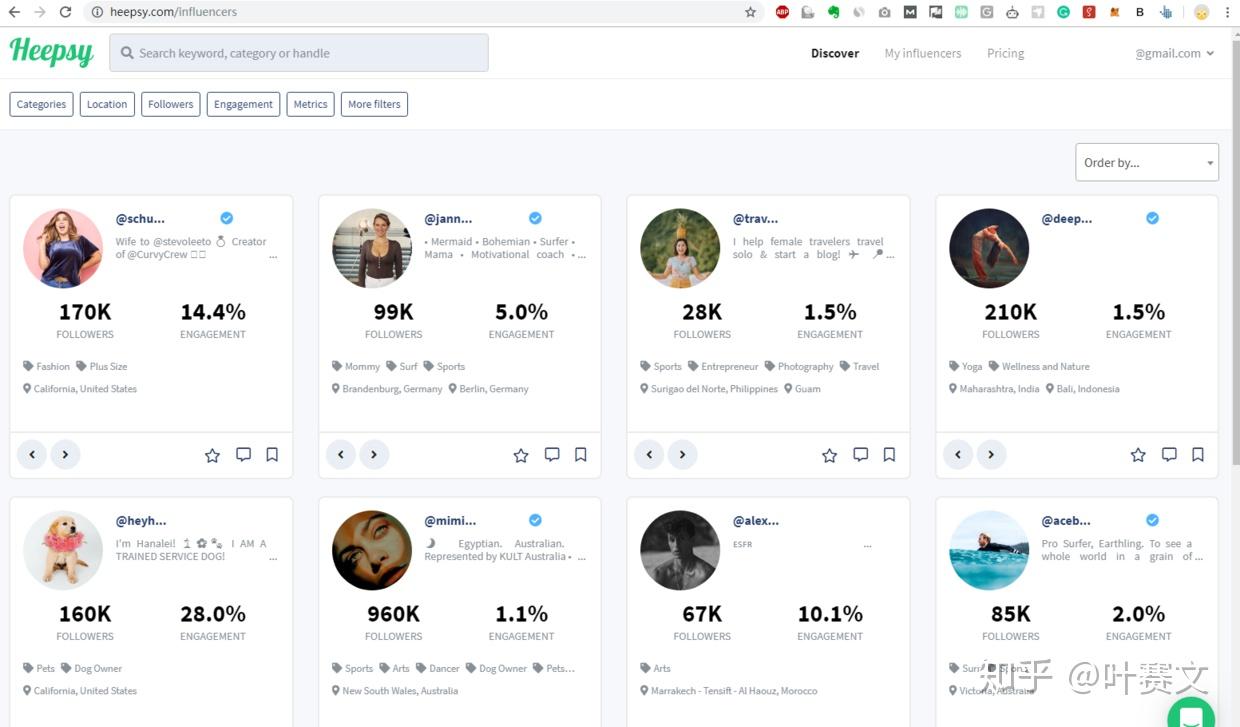Favorite @schu... card with star icon
The height and width of the screenshot is (727, 1240).
[212, 455]
